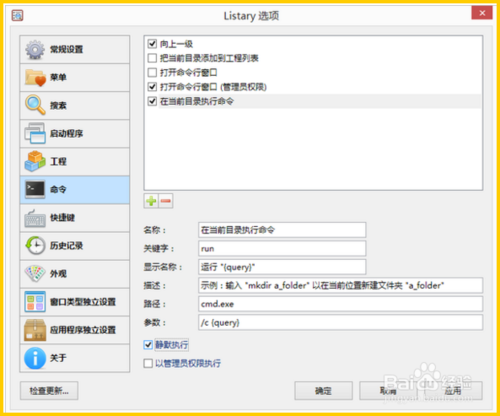Select the 菜单 folder-heart icon
The width and height of the screenshot is (500, 416).
click(35, 78)
